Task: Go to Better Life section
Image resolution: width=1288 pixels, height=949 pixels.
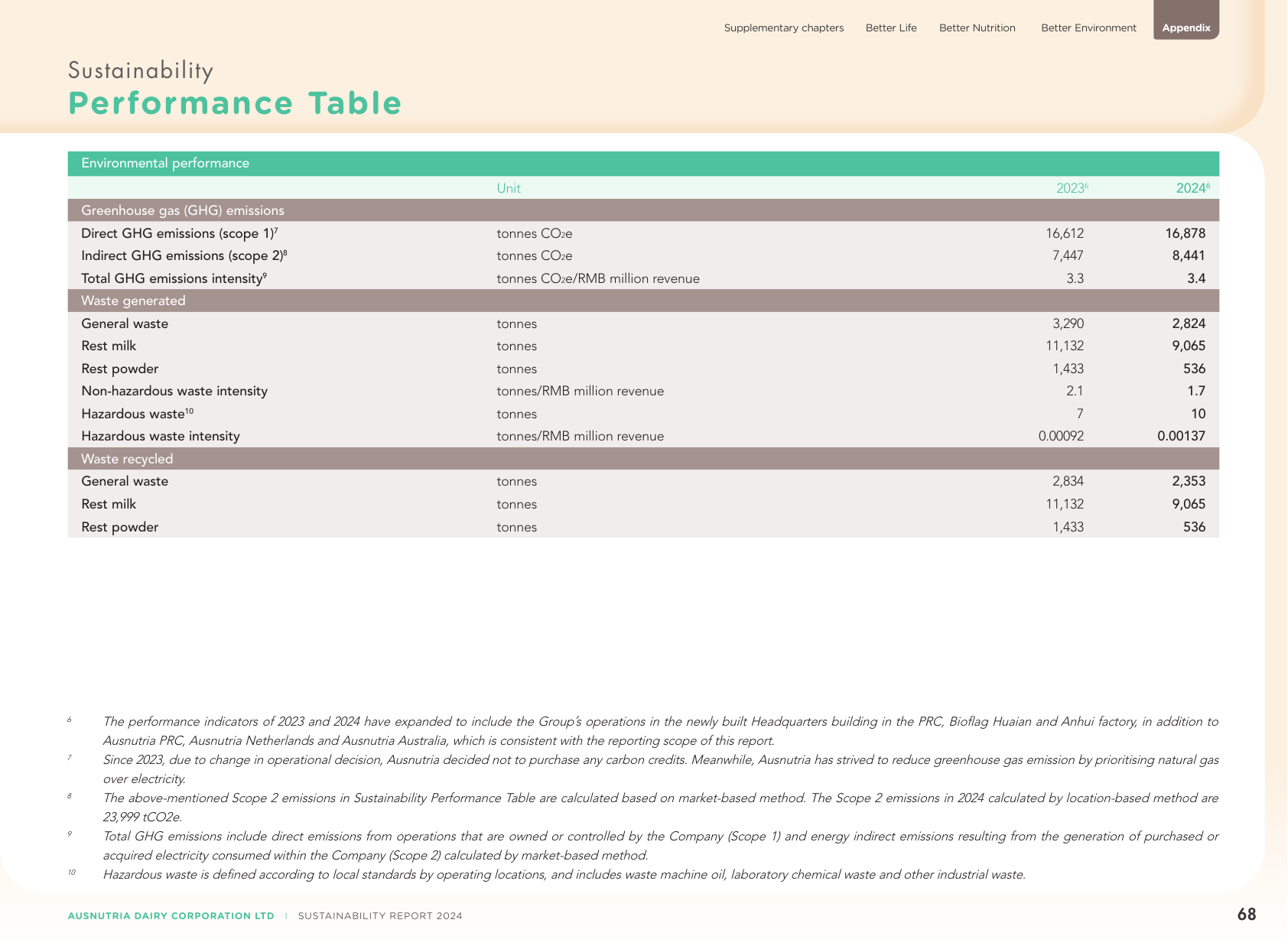Action: coord(891,28)
